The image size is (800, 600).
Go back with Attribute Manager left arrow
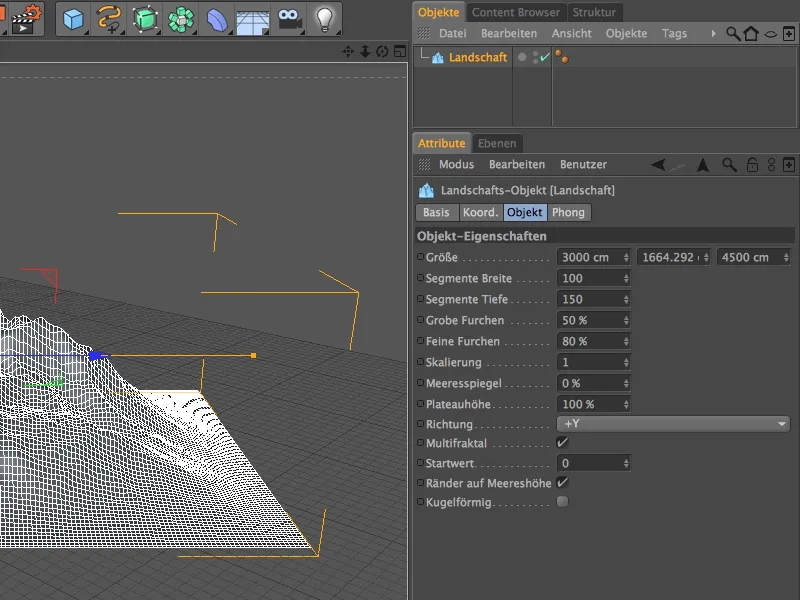(659, 164)
